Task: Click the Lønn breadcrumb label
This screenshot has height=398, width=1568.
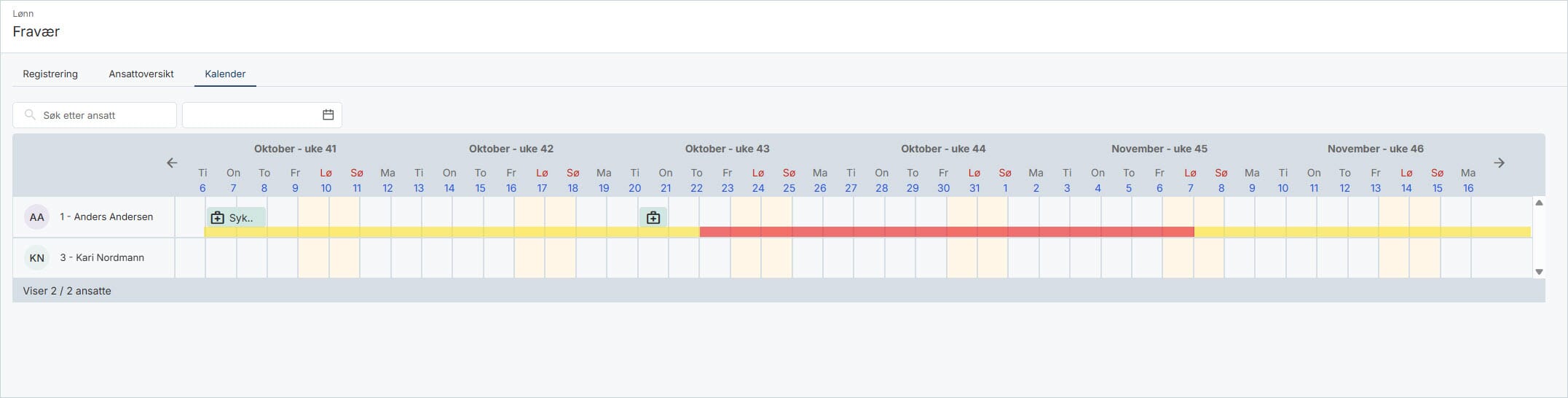Action: pyautogui.click(x=23, y=13)
